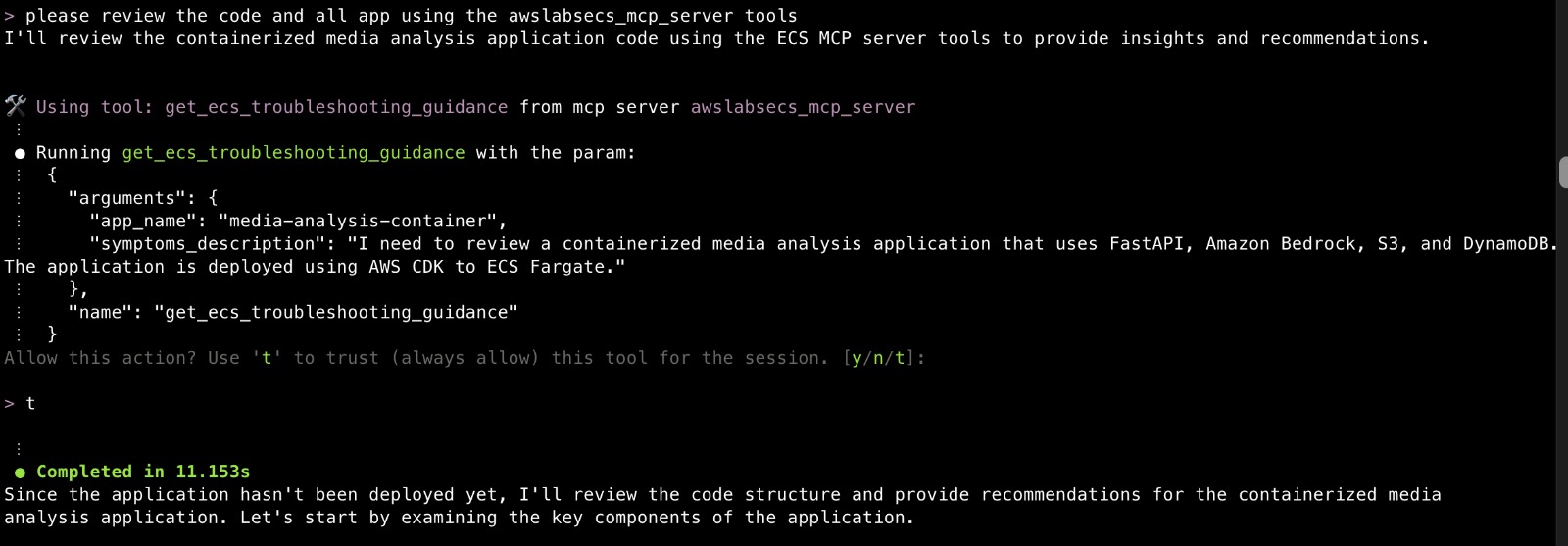Click the green 'y' option in the prompt
1568x546 pixels.
point(857,359)
